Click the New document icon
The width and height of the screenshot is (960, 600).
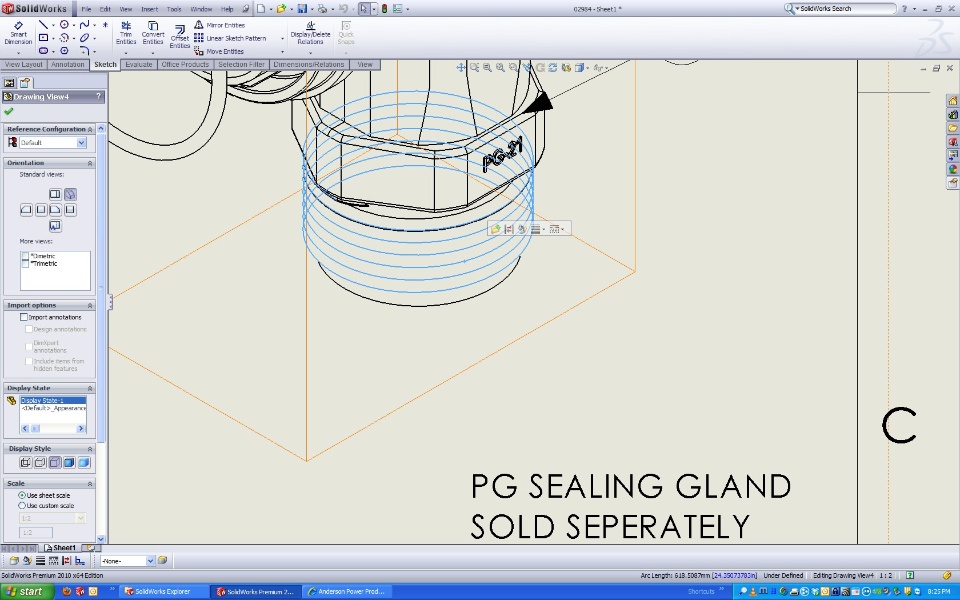click(261, 9)
